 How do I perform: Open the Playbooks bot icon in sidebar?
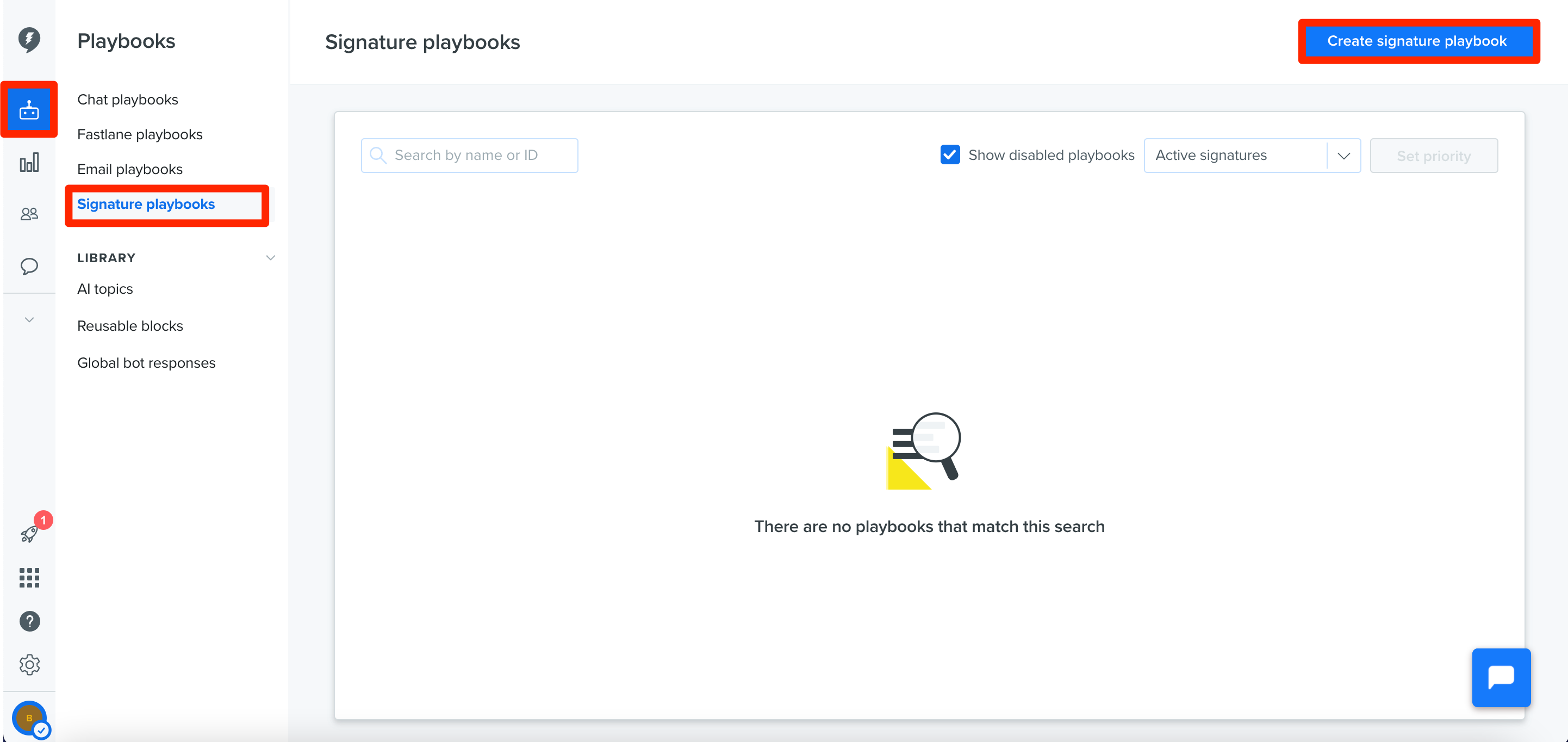tap(29, 110)
